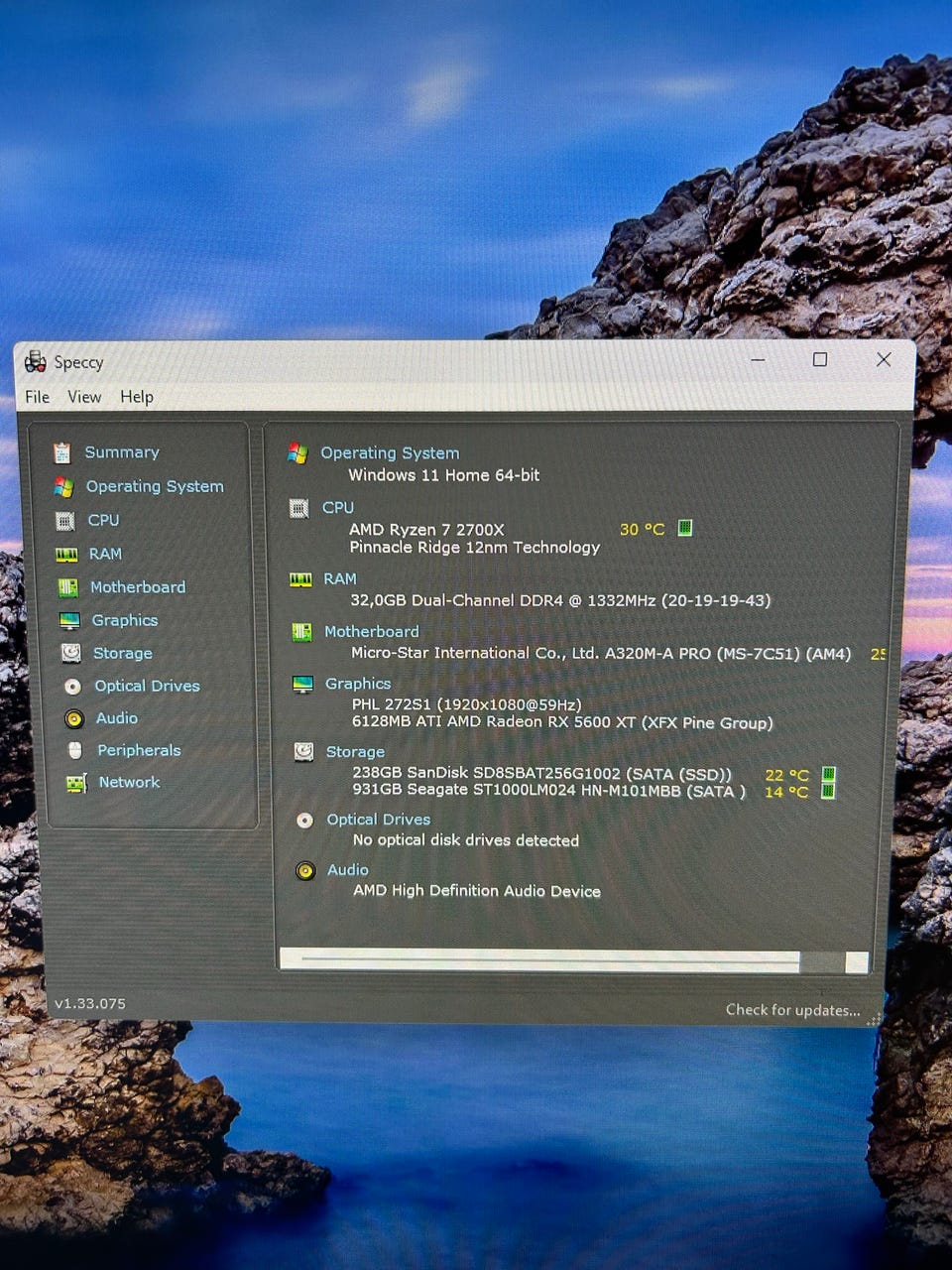The height and width of the screenshot is (1270, 952).
Task: Click the 30 °C CPU temperature value
Action: tap(642, 530)
